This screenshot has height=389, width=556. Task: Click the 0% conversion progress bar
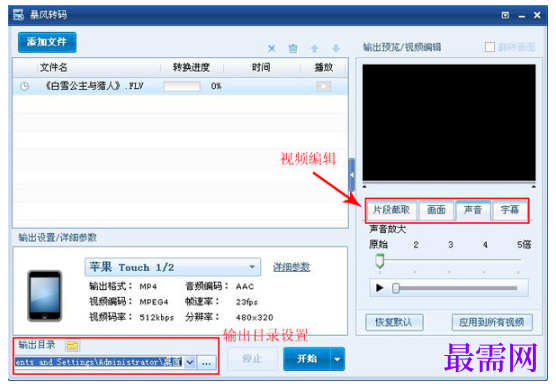click(x=182, y=86)
